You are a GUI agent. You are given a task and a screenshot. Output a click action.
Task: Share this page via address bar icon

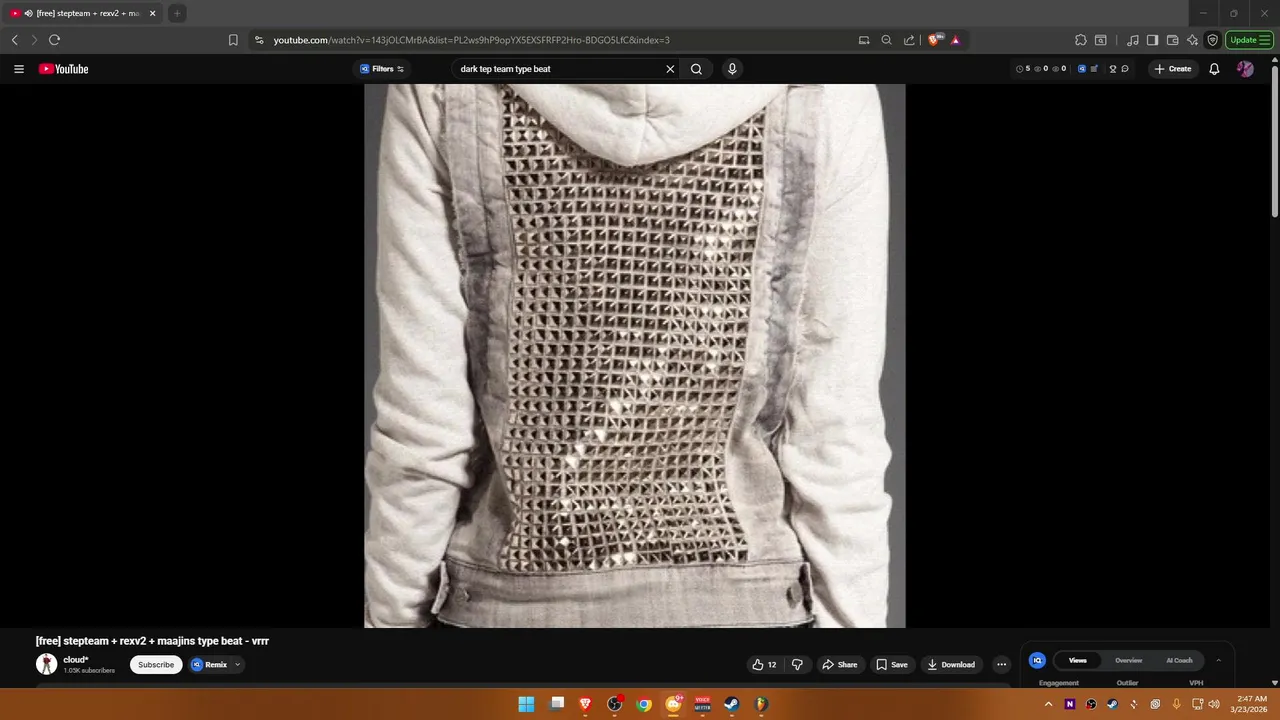click(x=909, y=40)
